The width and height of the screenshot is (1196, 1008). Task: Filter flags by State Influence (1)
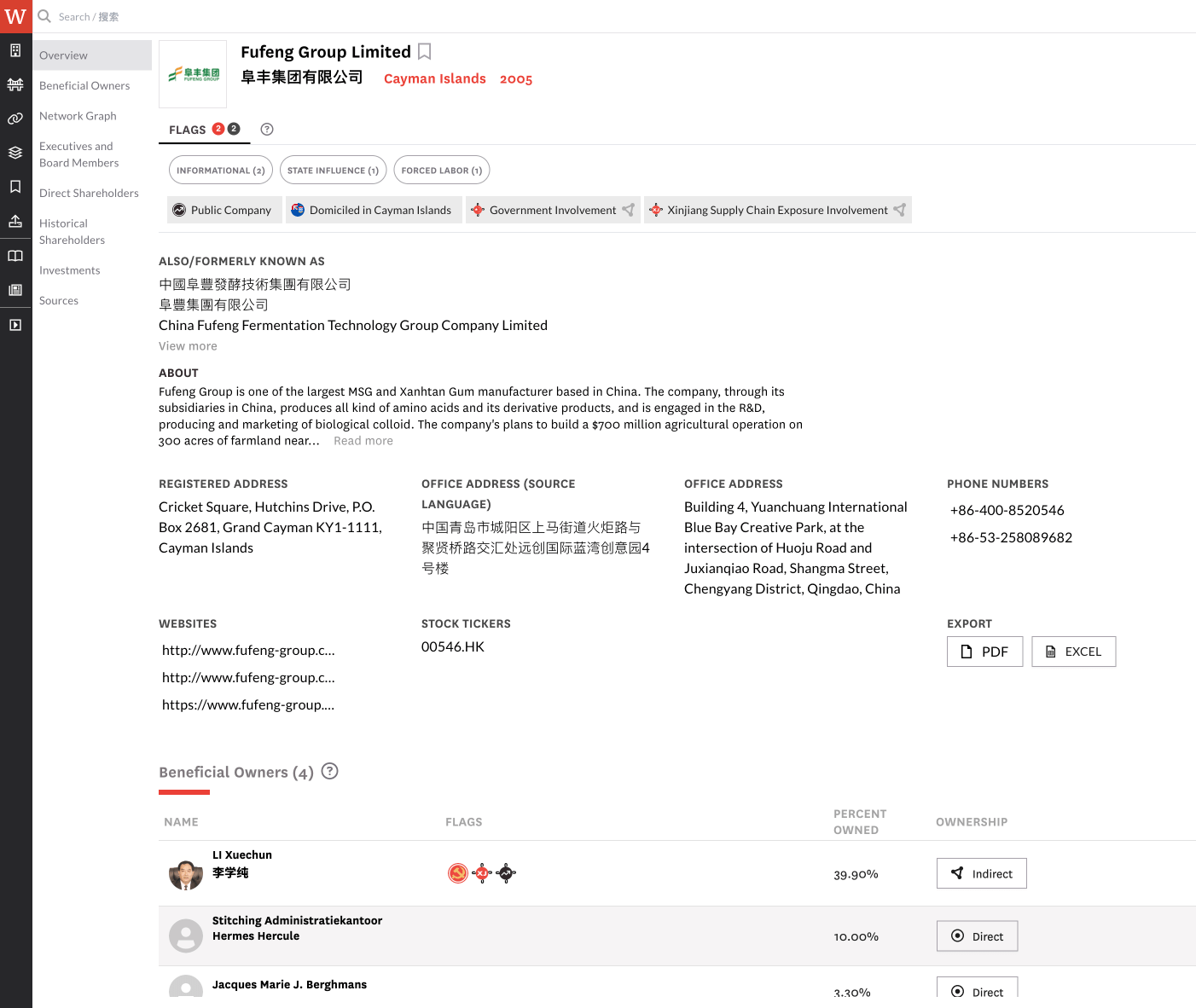tap(333, 171)
